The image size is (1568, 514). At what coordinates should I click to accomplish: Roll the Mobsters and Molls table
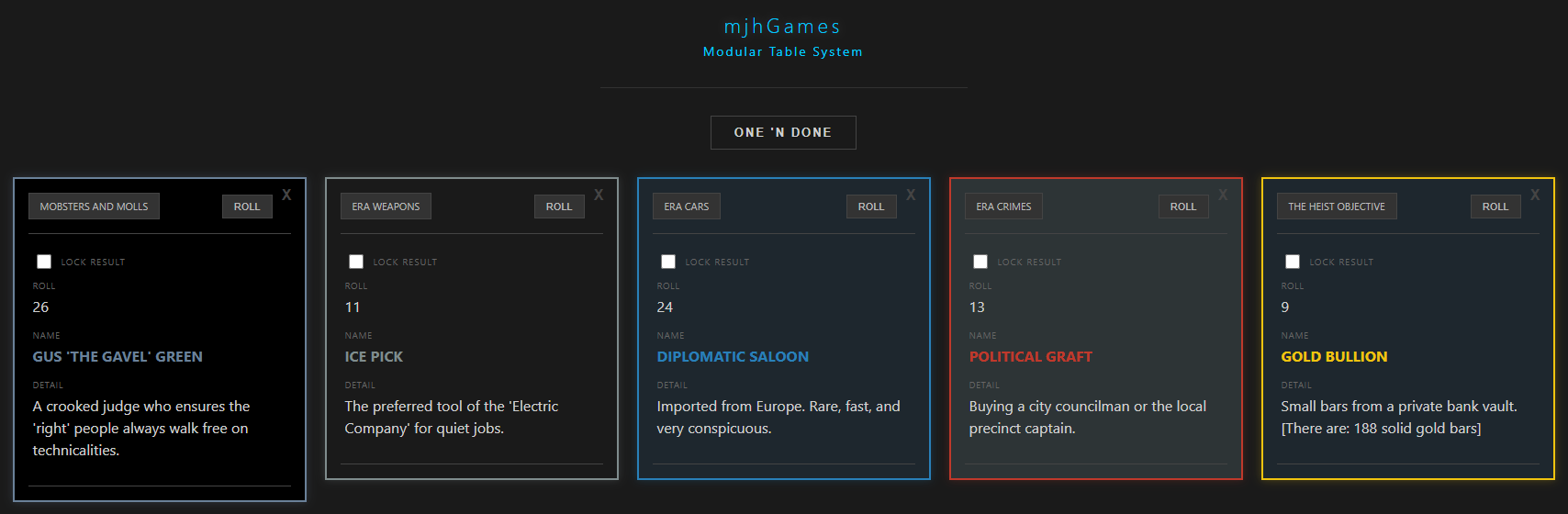pos(247,207)
